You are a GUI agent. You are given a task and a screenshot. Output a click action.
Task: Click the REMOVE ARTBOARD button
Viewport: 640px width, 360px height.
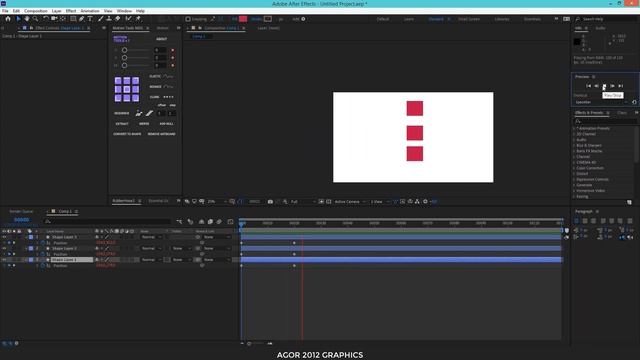point(162,134)
